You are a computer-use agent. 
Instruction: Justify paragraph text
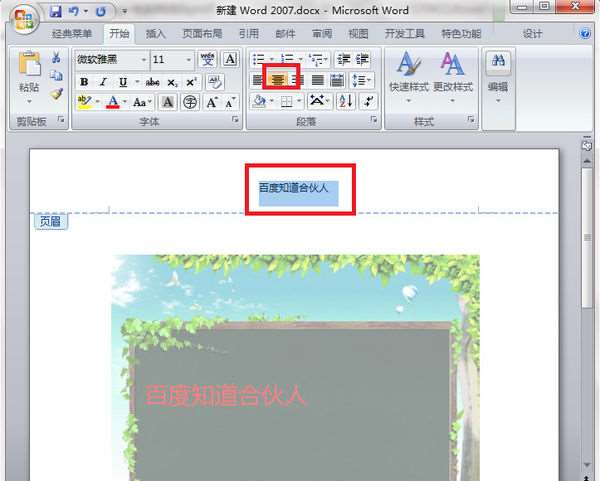tap(318, 80)
